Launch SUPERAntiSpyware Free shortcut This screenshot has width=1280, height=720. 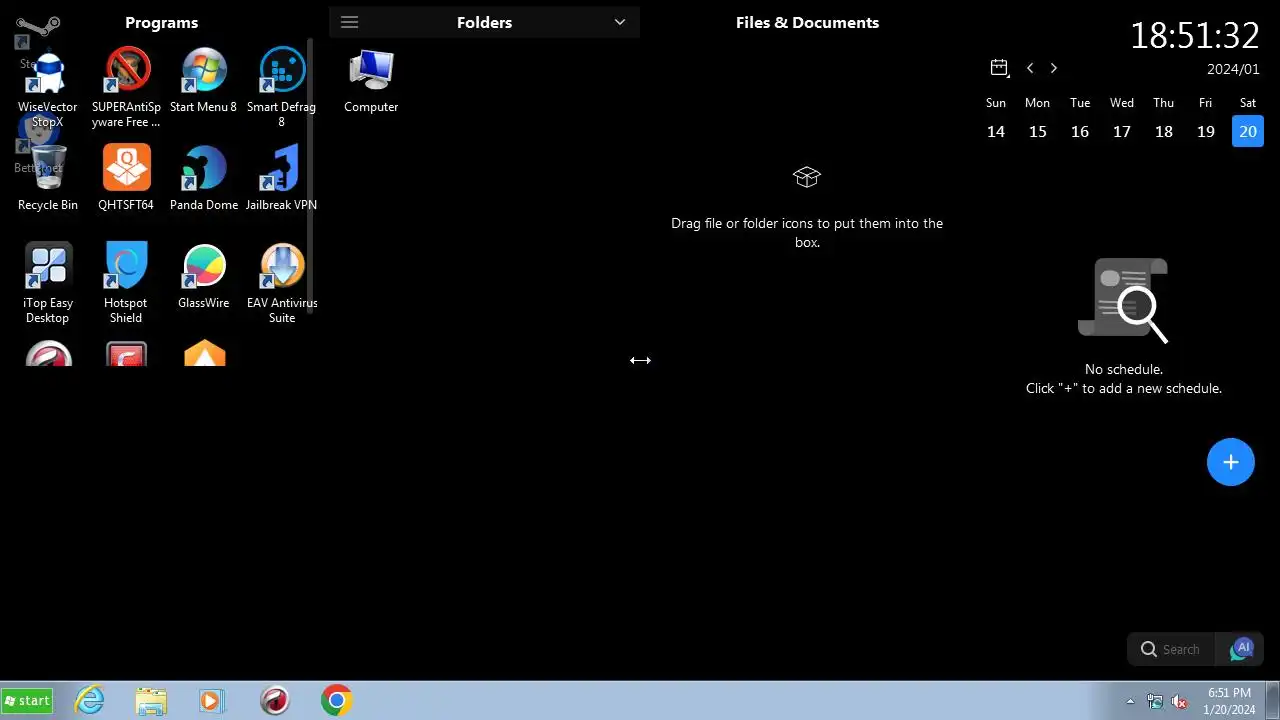126,88
